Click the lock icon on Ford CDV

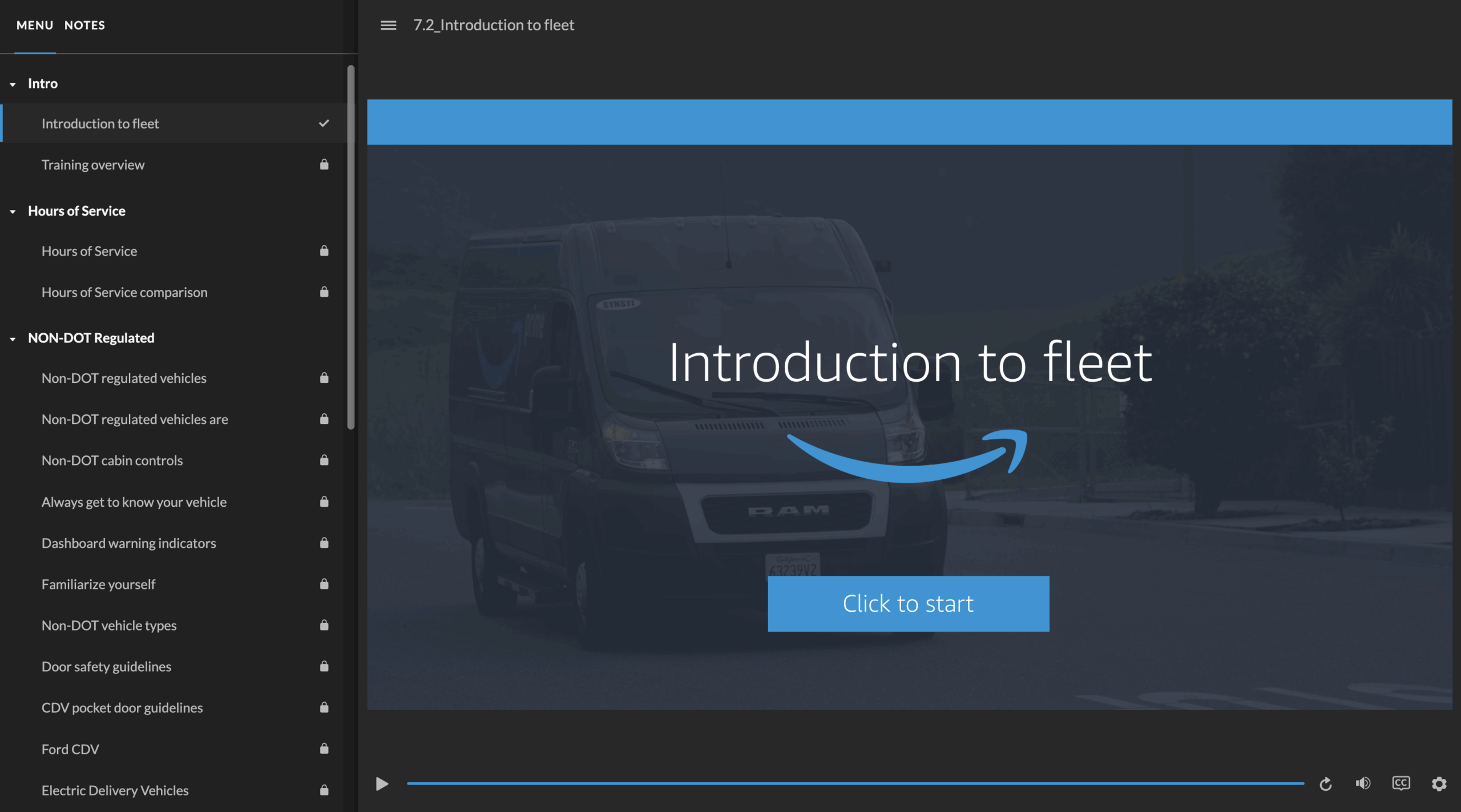[x=324, y=748]
